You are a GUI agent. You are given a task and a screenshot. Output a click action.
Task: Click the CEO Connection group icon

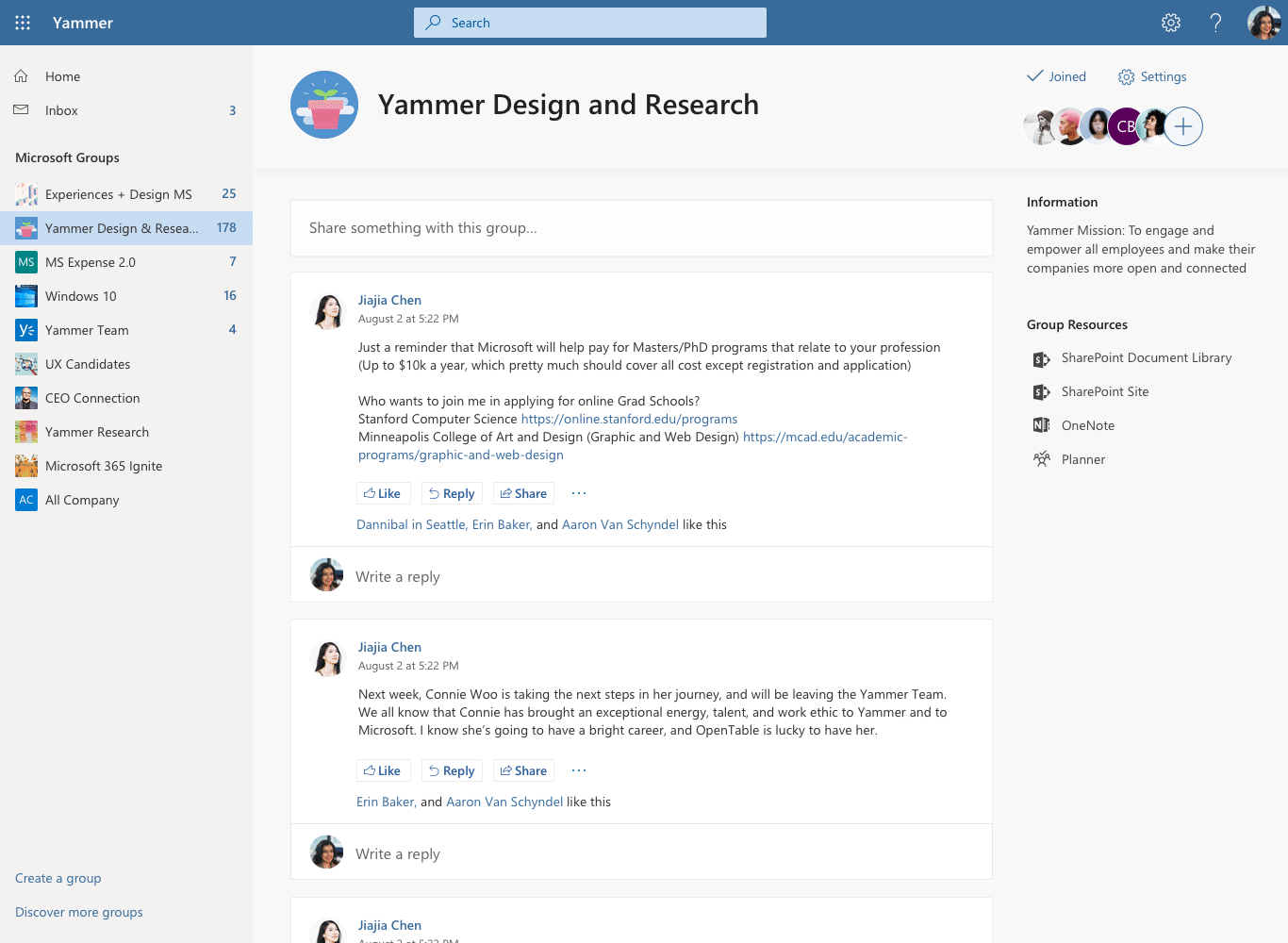[x=26, y=398]
